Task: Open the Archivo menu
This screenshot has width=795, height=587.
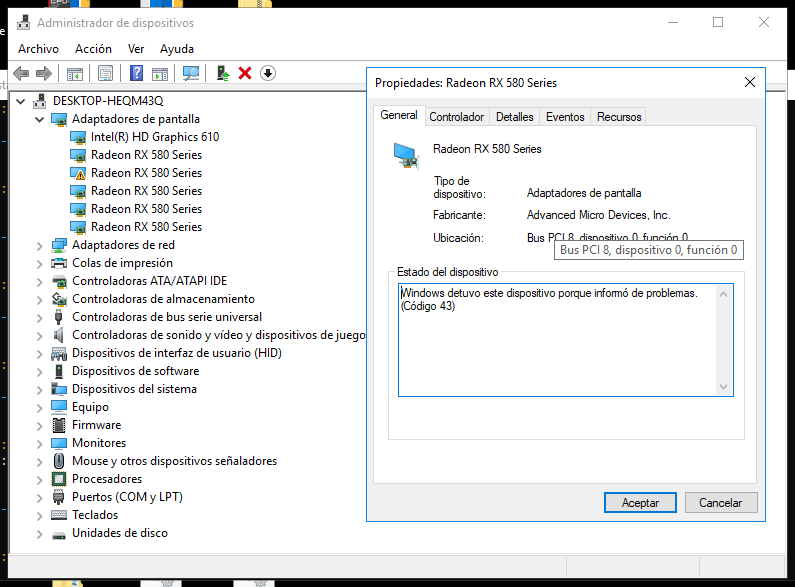Action: (38, 49)
